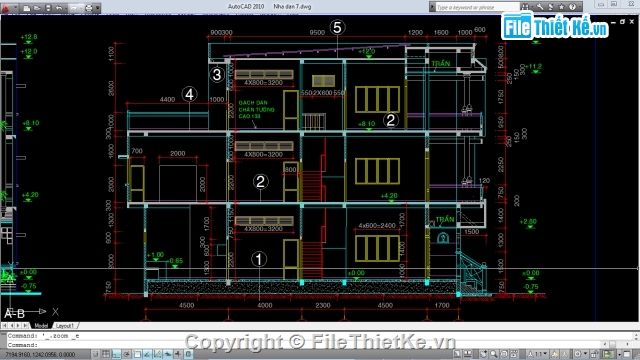The height and width of the screenshot is (360, 640).
Task: Select the Model tab
Action: click(x=41, y=326)
